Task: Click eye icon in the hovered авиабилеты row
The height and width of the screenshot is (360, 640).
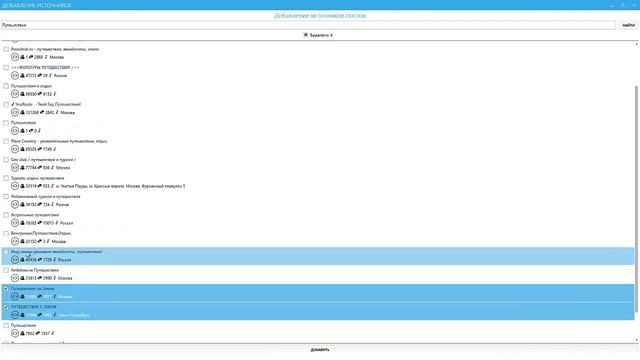Action: [x=15, y=260]
